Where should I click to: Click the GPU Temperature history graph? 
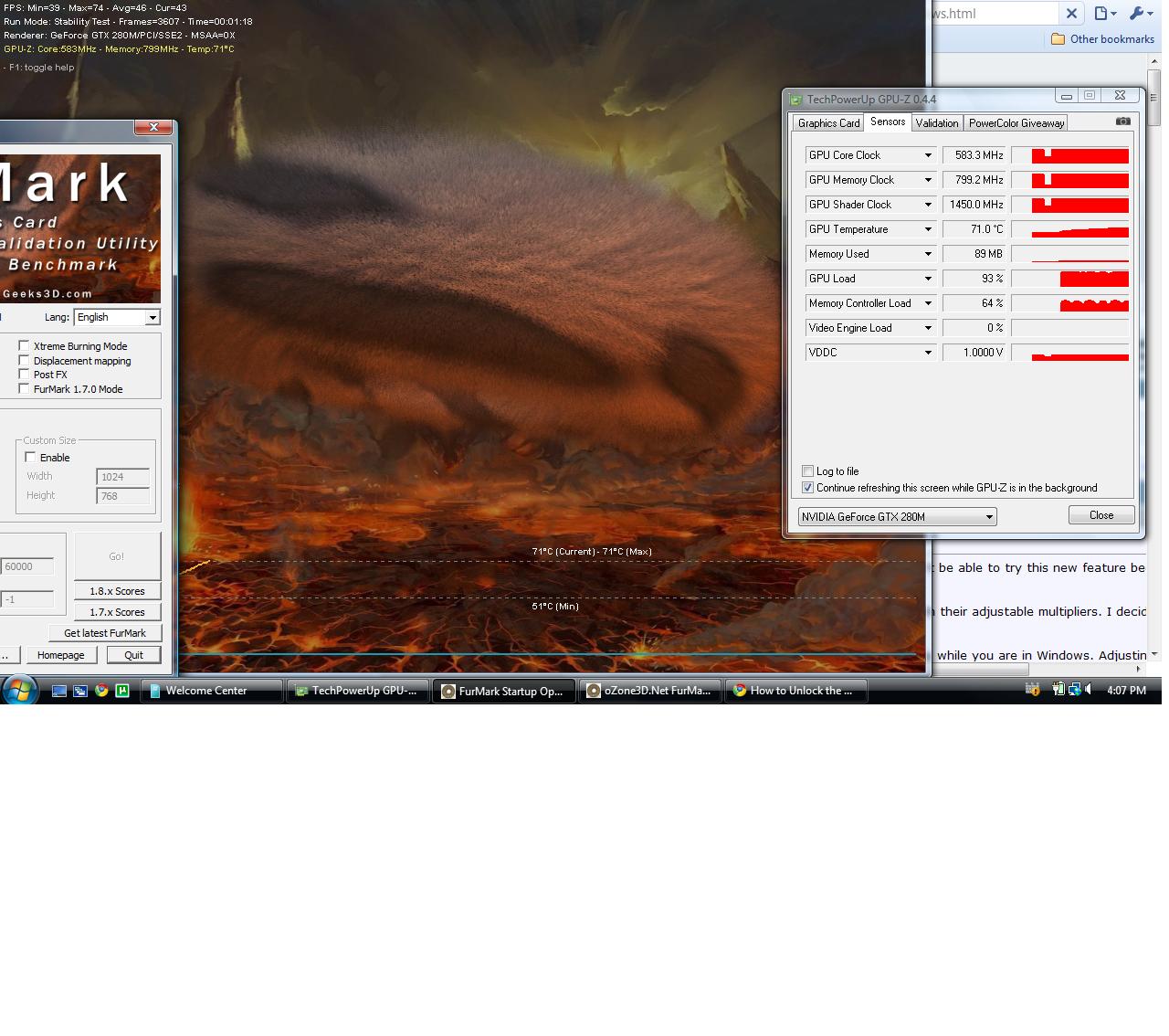1070,229
